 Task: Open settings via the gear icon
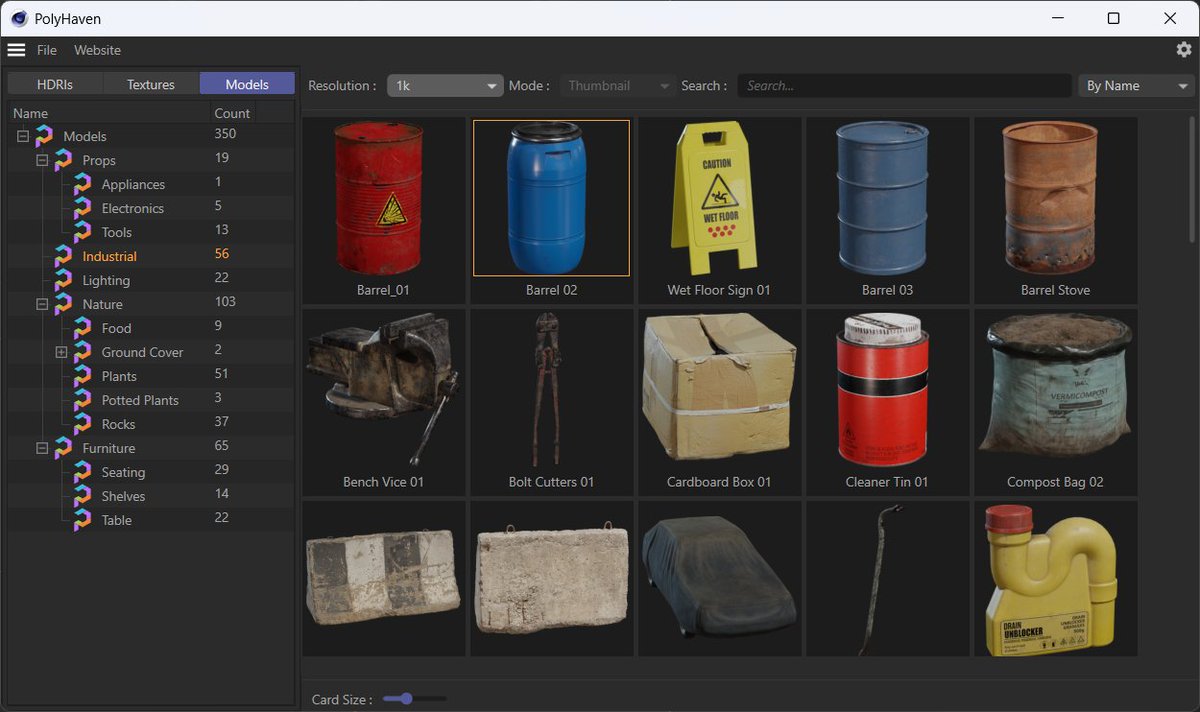pyautogui.click(x=1184, y=49)
